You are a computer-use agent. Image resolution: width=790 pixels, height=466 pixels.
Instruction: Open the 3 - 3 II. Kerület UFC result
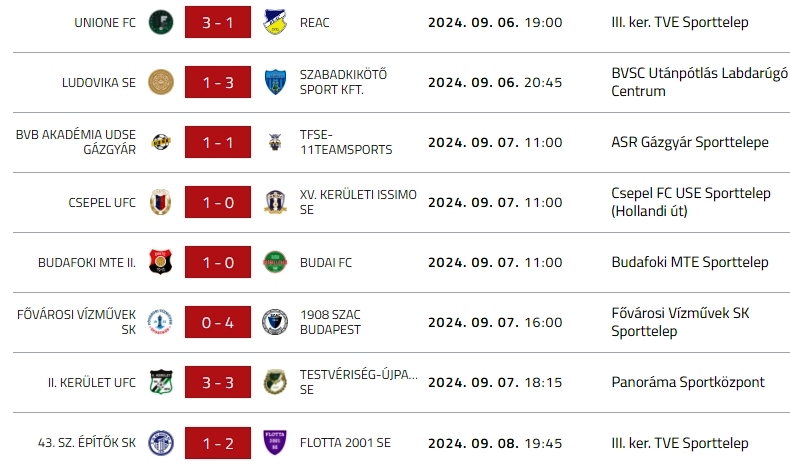point(217,382)
